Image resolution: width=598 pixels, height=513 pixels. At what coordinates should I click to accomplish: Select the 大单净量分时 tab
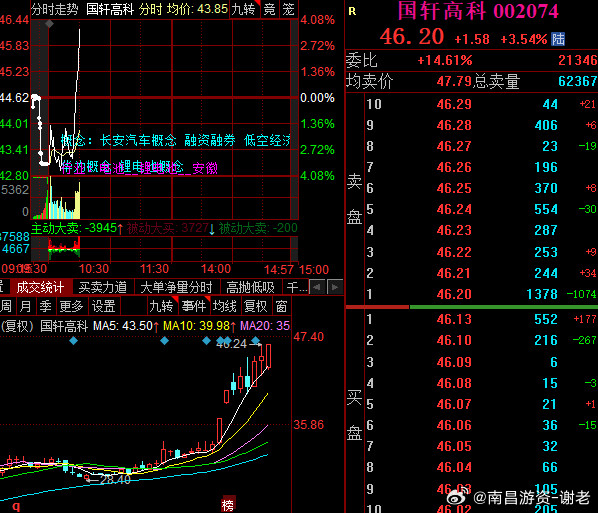(x=176, y=287)
